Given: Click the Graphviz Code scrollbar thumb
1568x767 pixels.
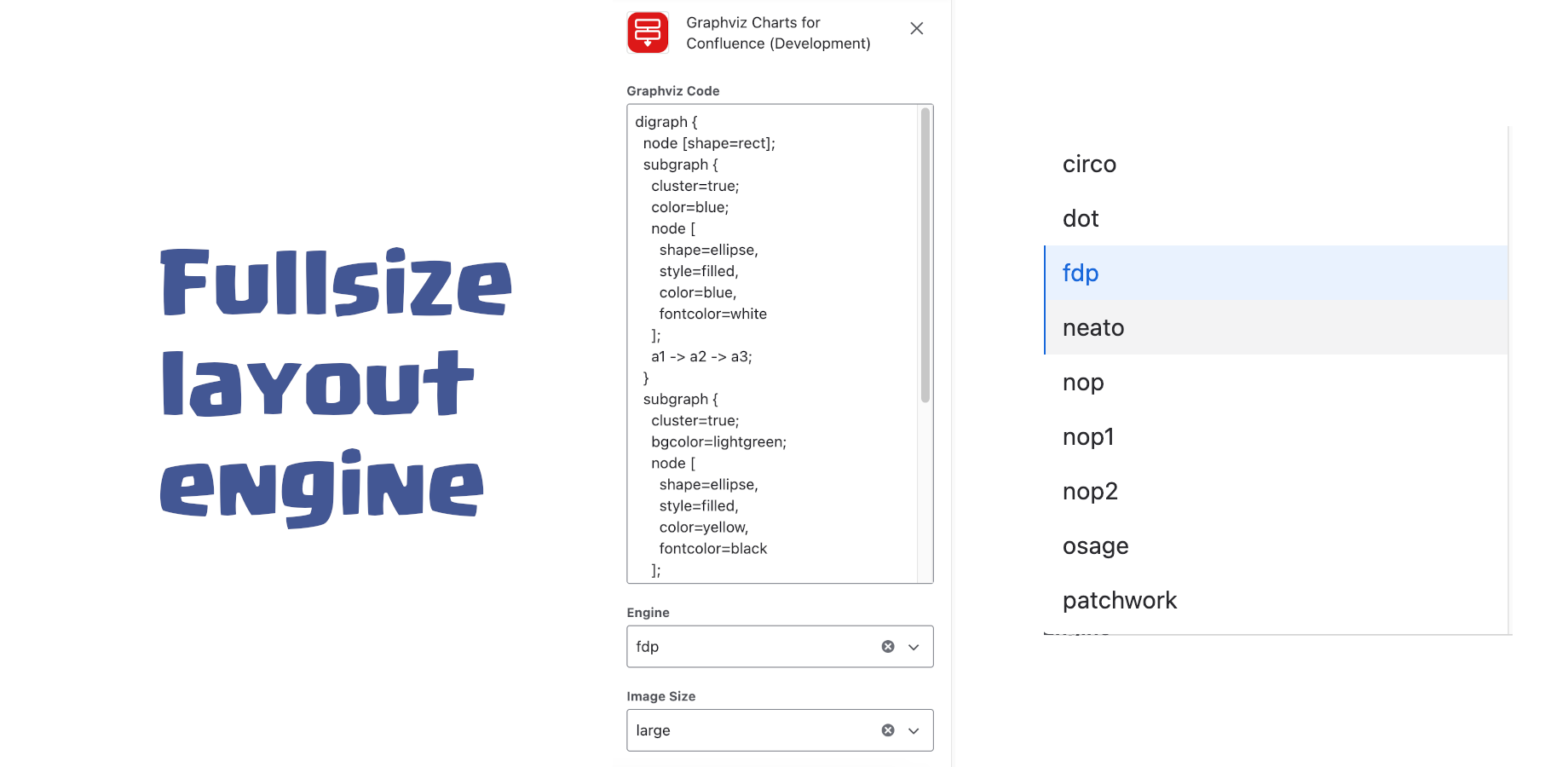Looking at the screenshot, I should pyautogui.click(x=925, y=255).
